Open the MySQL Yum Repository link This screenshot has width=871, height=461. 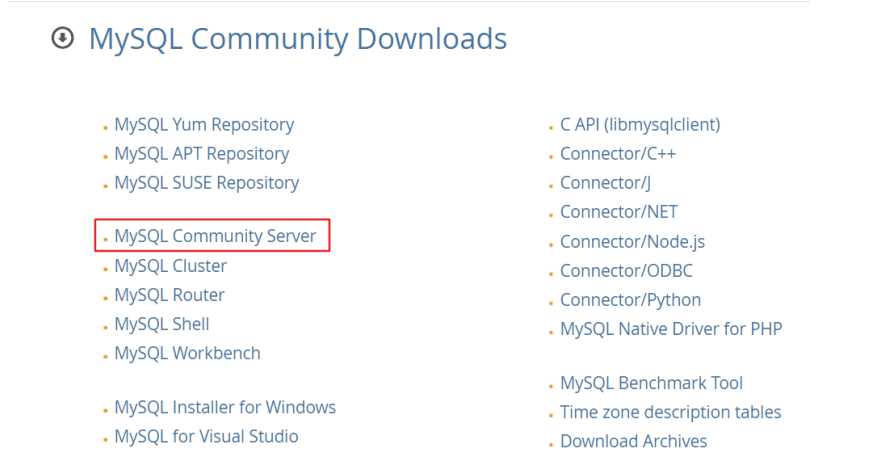pos(204,125)
